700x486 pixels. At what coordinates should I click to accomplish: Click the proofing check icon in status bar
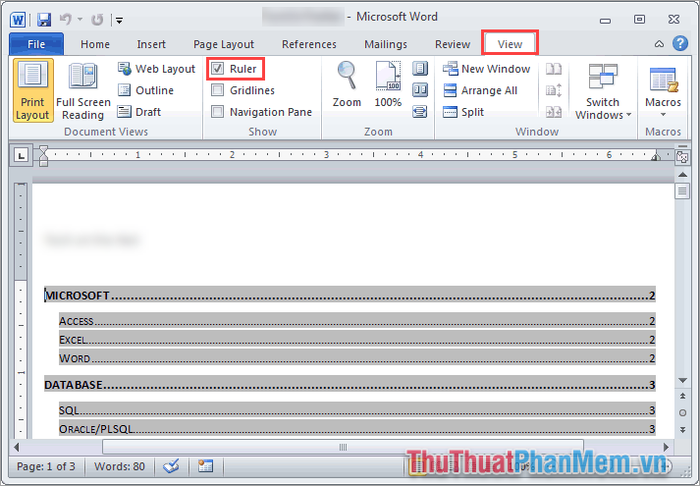point(171,466)
